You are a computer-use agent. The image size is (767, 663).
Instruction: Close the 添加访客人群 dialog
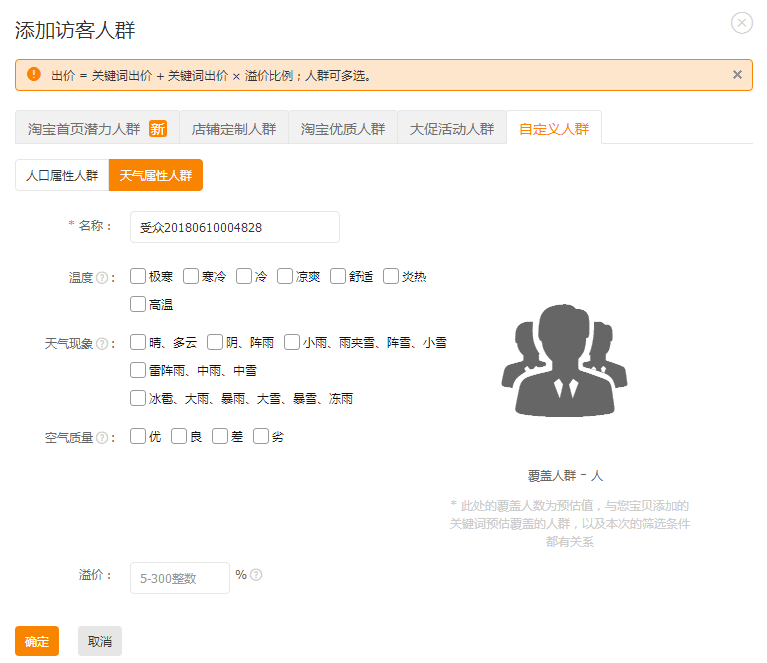coord(741,23)
